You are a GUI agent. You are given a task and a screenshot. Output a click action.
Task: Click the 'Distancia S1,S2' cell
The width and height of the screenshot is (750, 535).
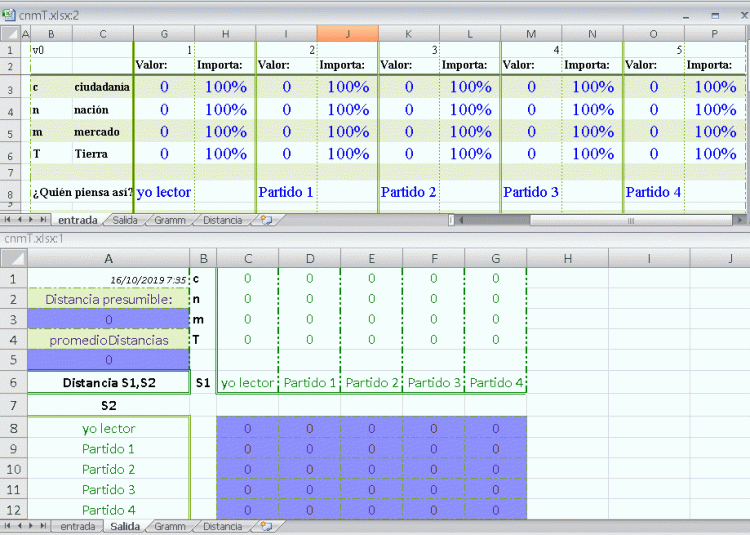108,382
